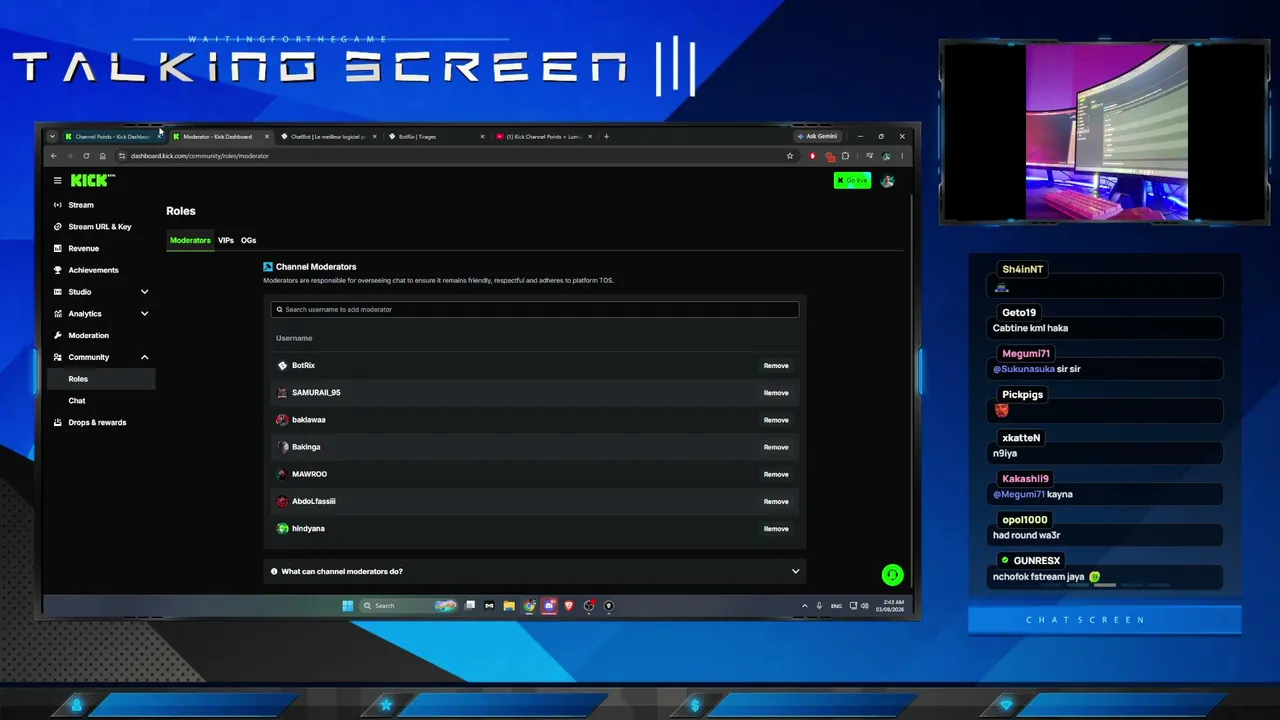
Task: Select the Roles sidebar item
Action: click(x=101, y=379)
